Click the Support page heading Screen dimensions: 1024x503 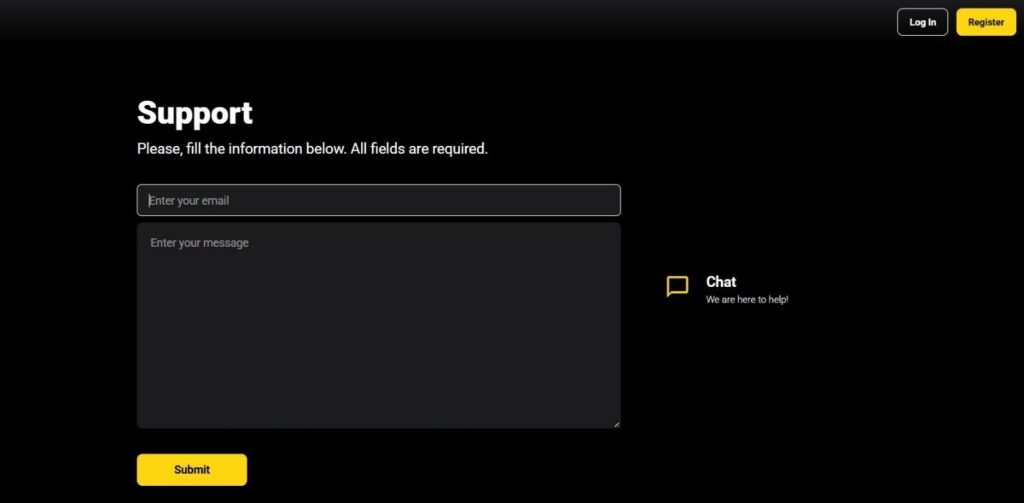coord(195,113)
